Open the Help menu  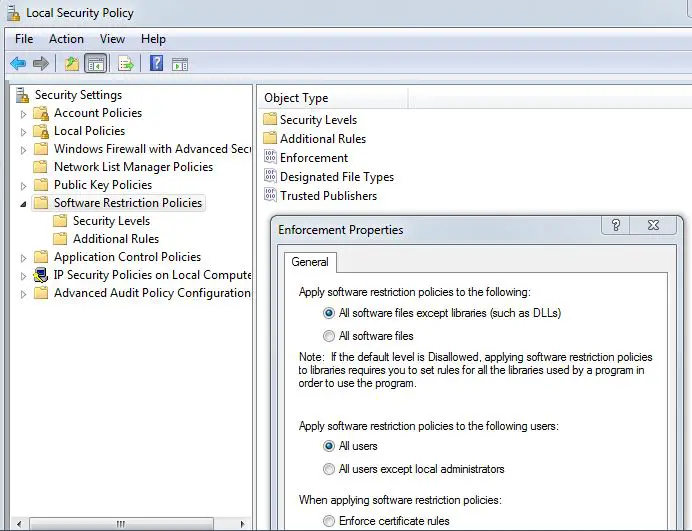[153, 39]
